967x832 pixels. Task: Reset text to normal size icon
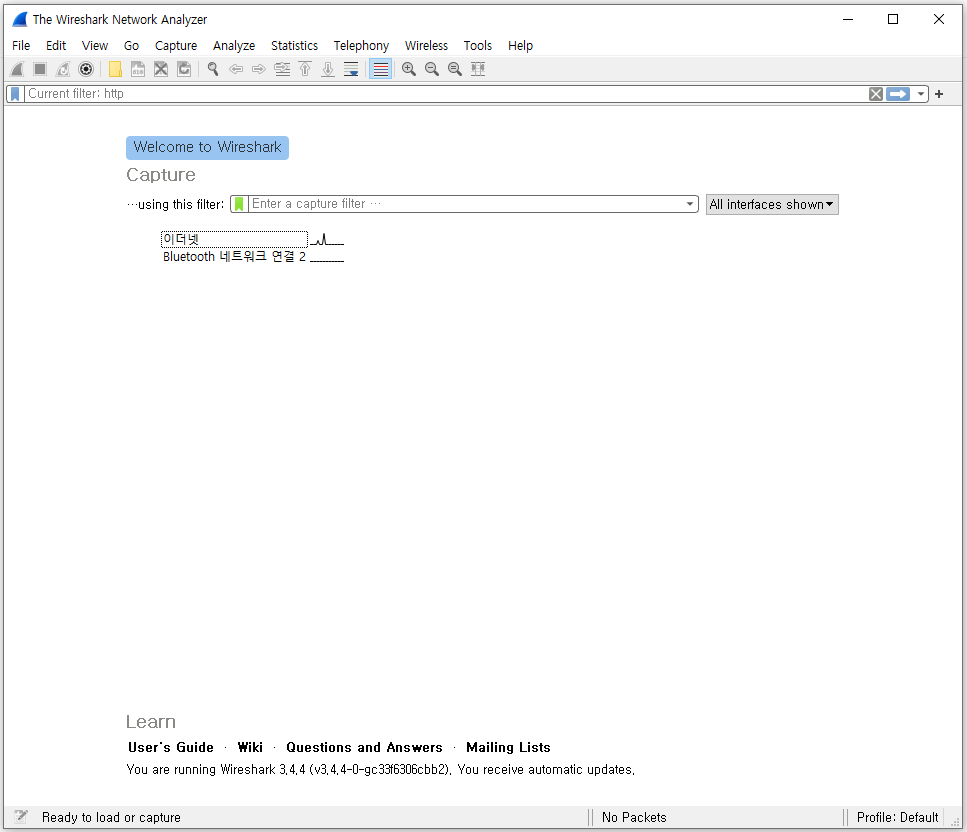pyautogui.click(x=455, y=69)
